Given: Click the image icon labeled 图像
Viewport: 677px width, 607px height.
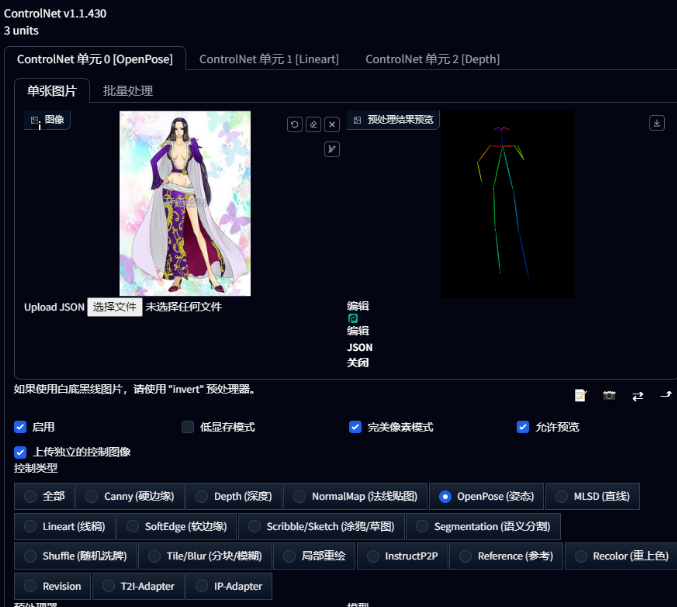Looking at the screenshot, I should tap(35, 120).
